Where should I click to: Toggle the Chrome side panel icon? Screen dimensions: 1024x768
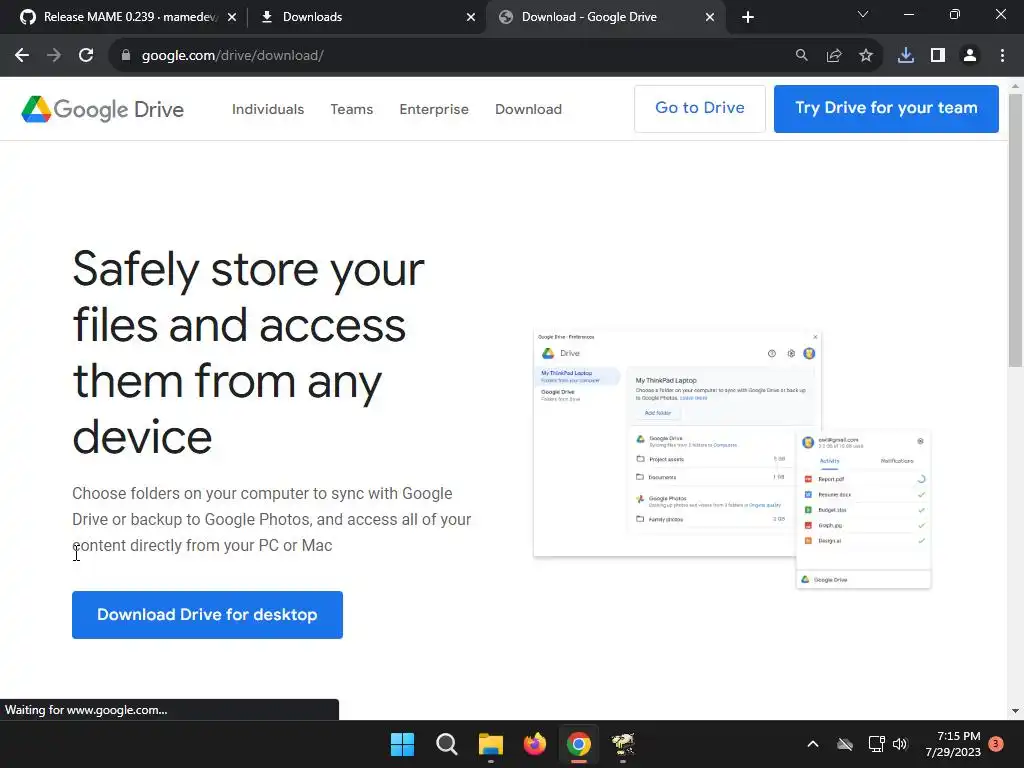point(938,56)
